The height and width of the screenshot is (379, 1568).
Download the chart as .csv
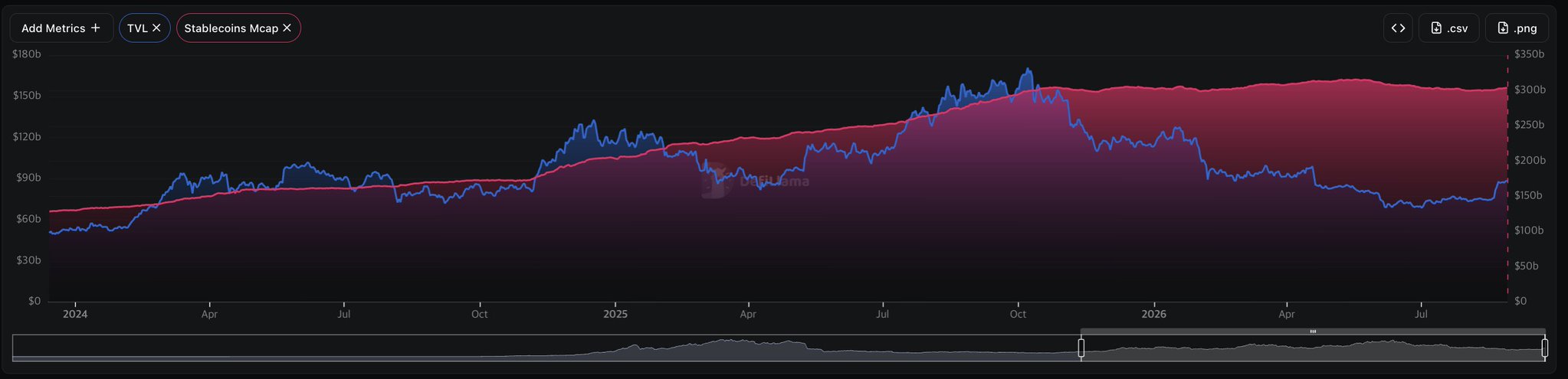point(1448,28)
